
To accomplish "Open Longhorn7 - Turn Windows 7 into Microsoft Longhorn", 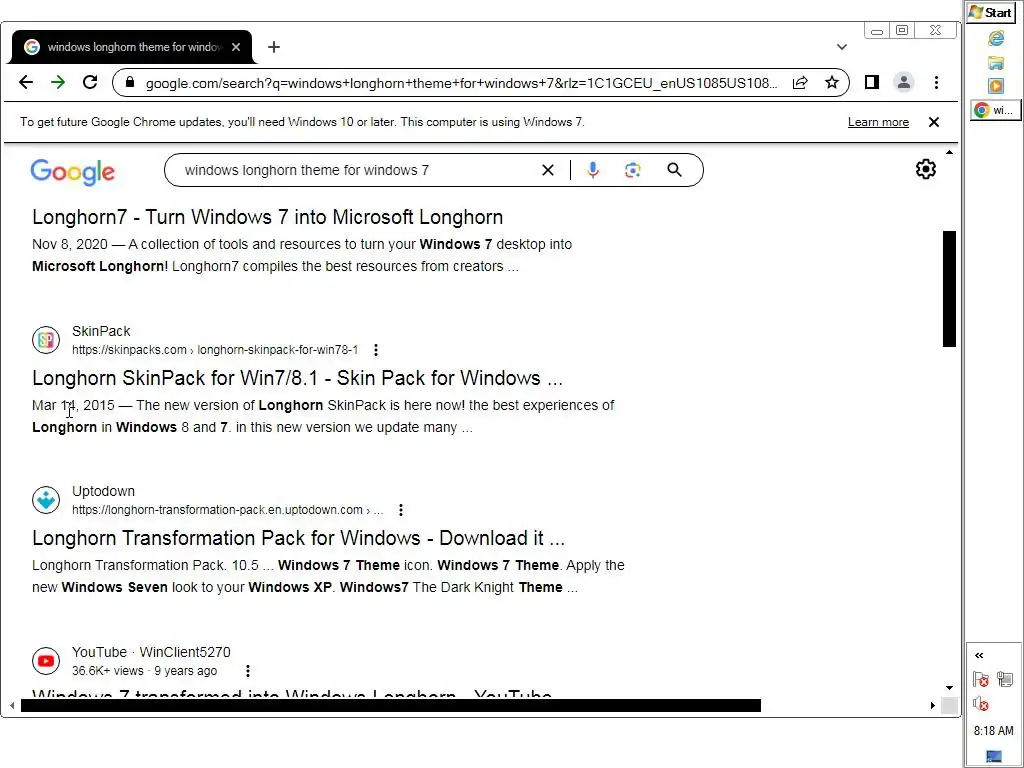I will (268, 217).
